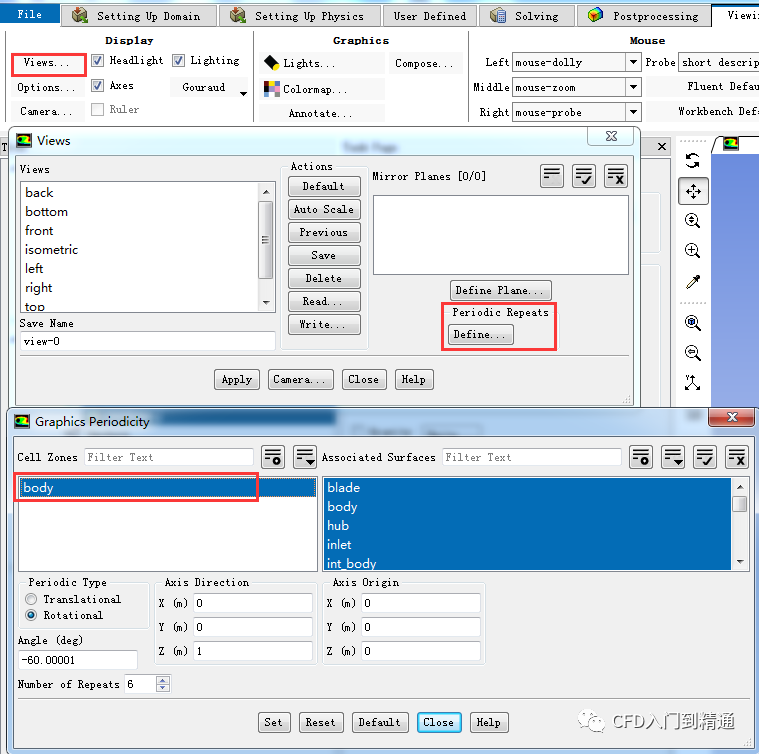
Task: Click Axis Direction Z input field
Action: tap(253, 650)
